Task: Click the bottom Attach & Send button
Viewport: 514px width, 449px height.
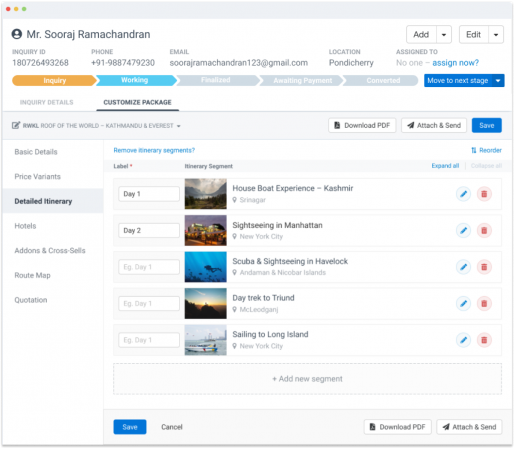Action: click(x=469, y=427)
